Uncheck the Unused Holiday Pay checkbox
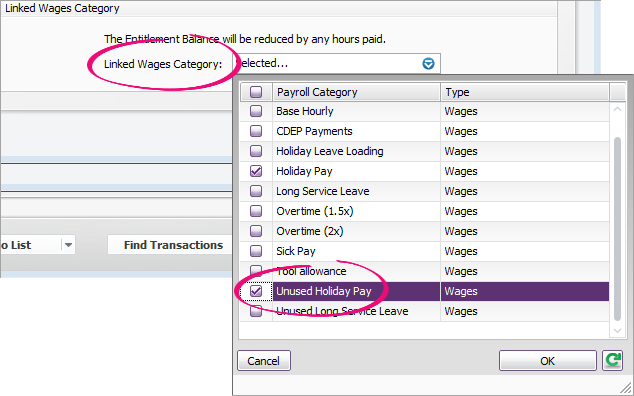634x396 pixels. (x=256, y=291)
